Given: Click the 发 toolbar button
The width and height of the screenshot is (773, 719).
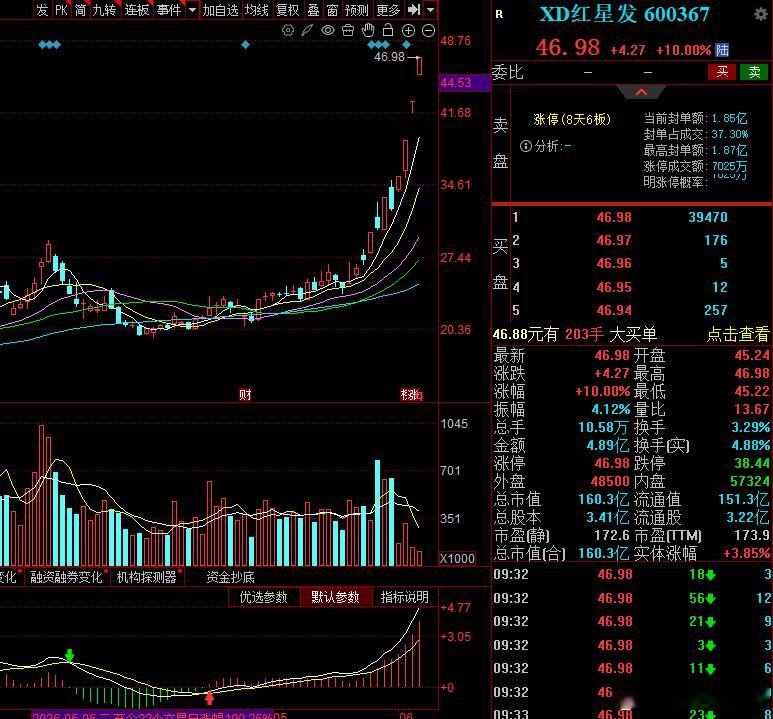Looking at the screenshot, I should coord(43,10).
